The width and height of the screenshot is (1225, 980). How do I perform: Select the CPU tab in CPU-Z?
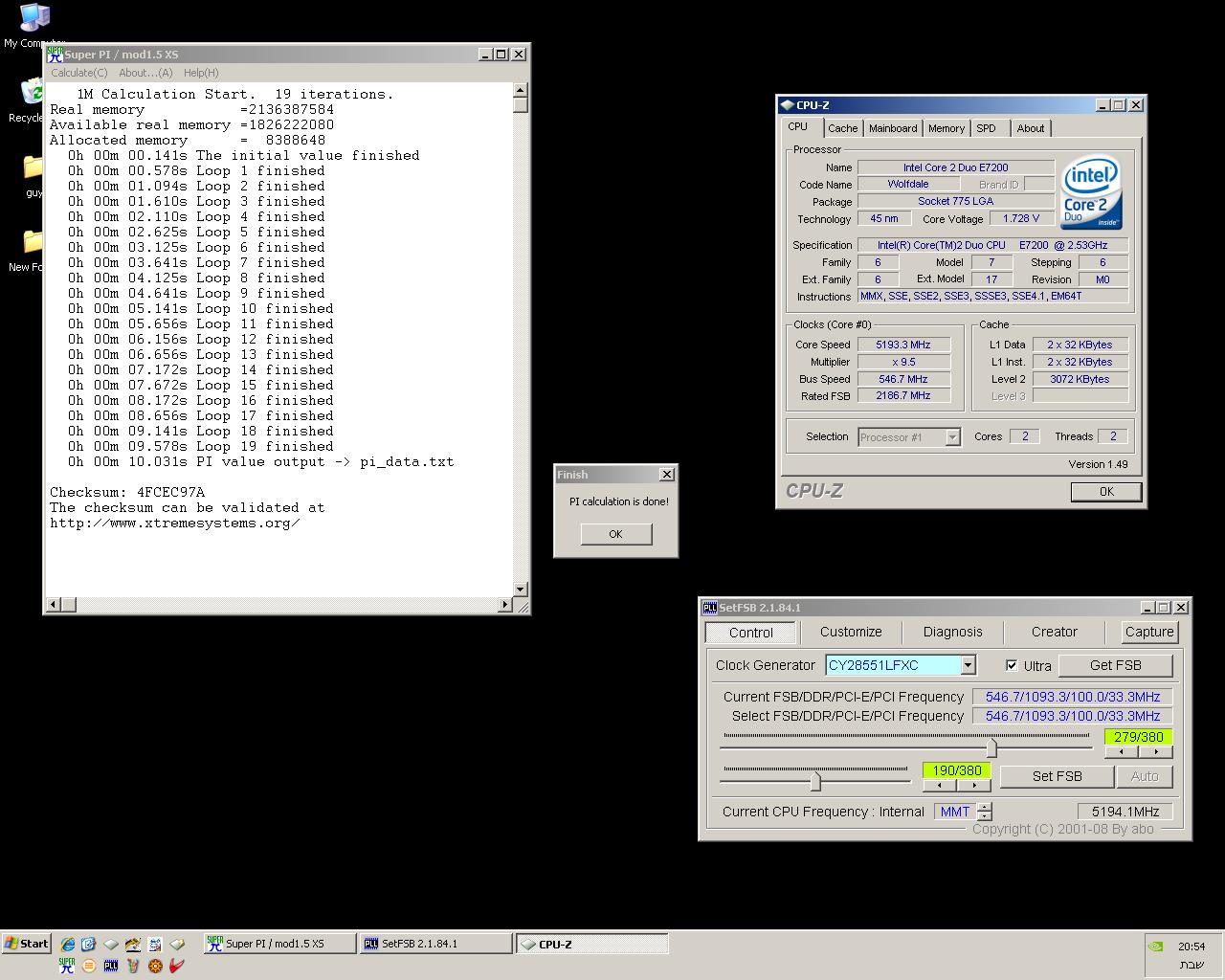(x=798, y=127)
